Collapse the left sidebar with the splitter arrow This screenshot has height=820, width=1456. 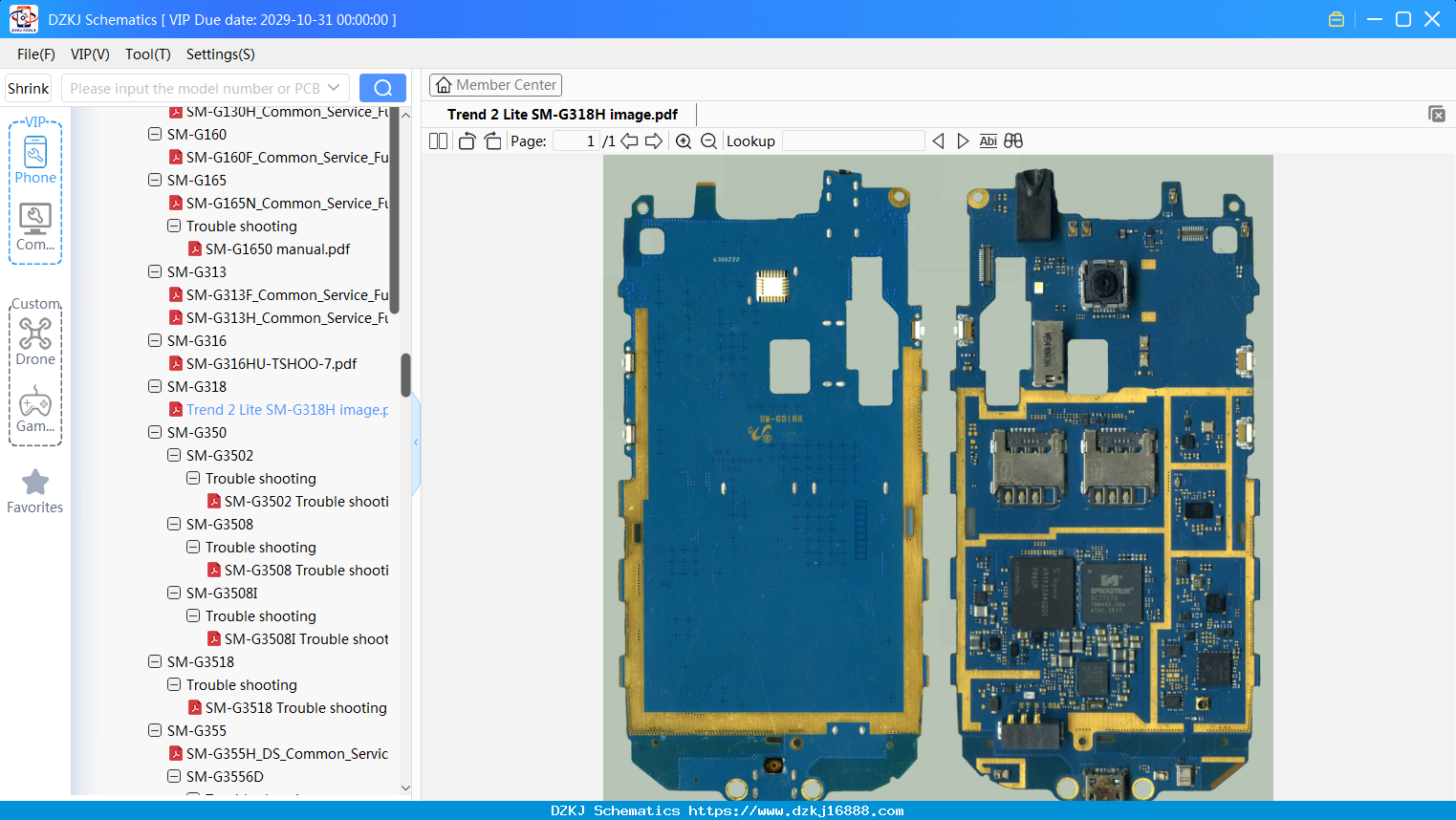click(x=416, y=442)
